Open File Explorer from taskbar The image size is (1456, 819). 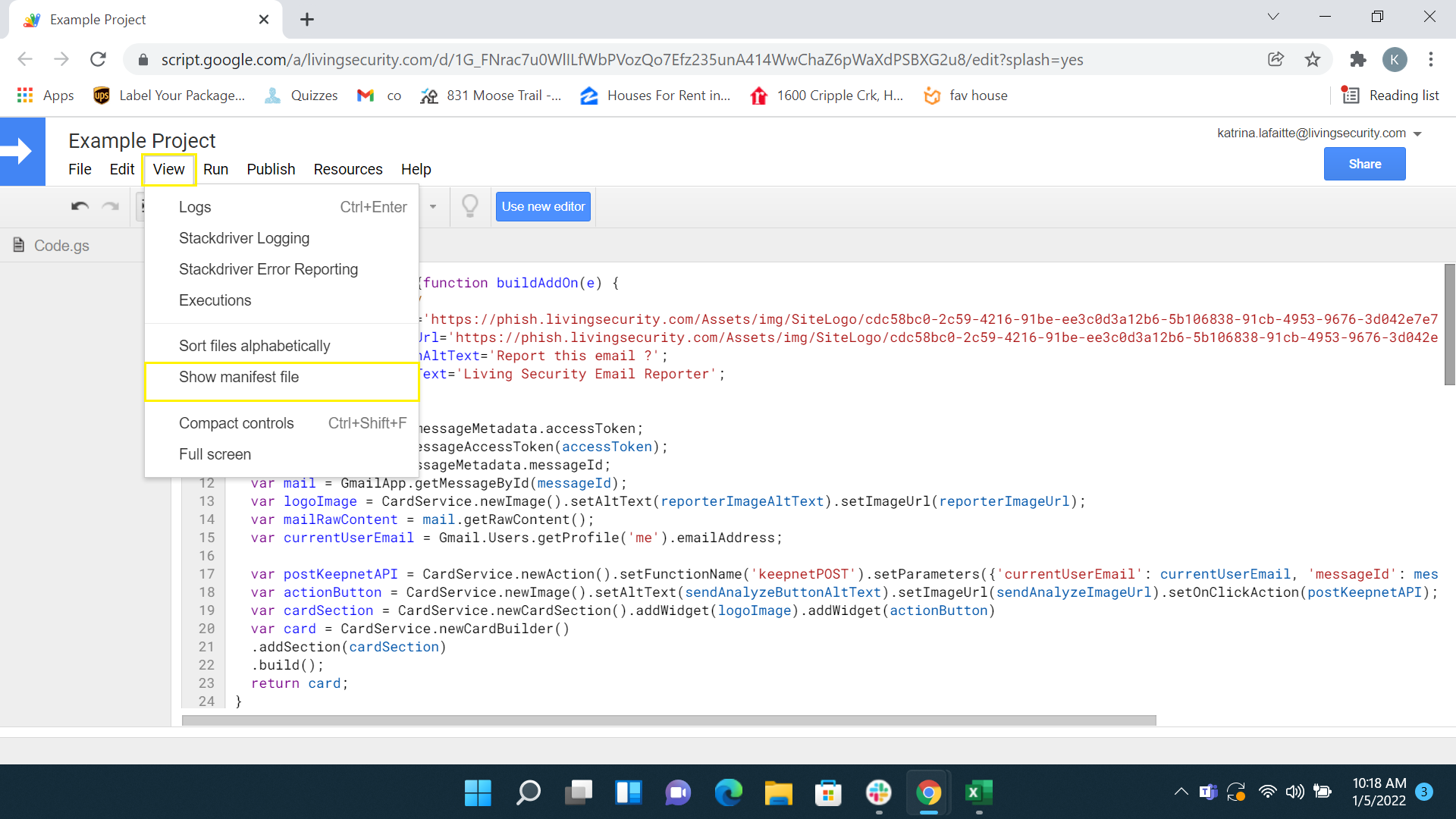tap(779, 793)
